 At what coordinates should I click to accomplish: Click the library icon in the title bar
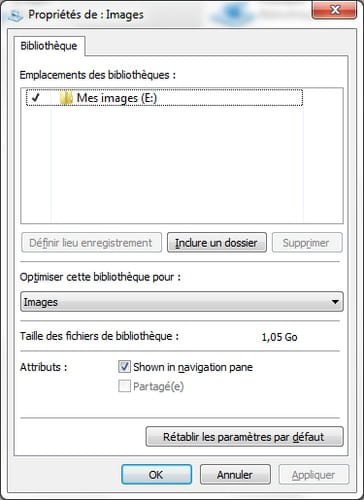(15, 15)
